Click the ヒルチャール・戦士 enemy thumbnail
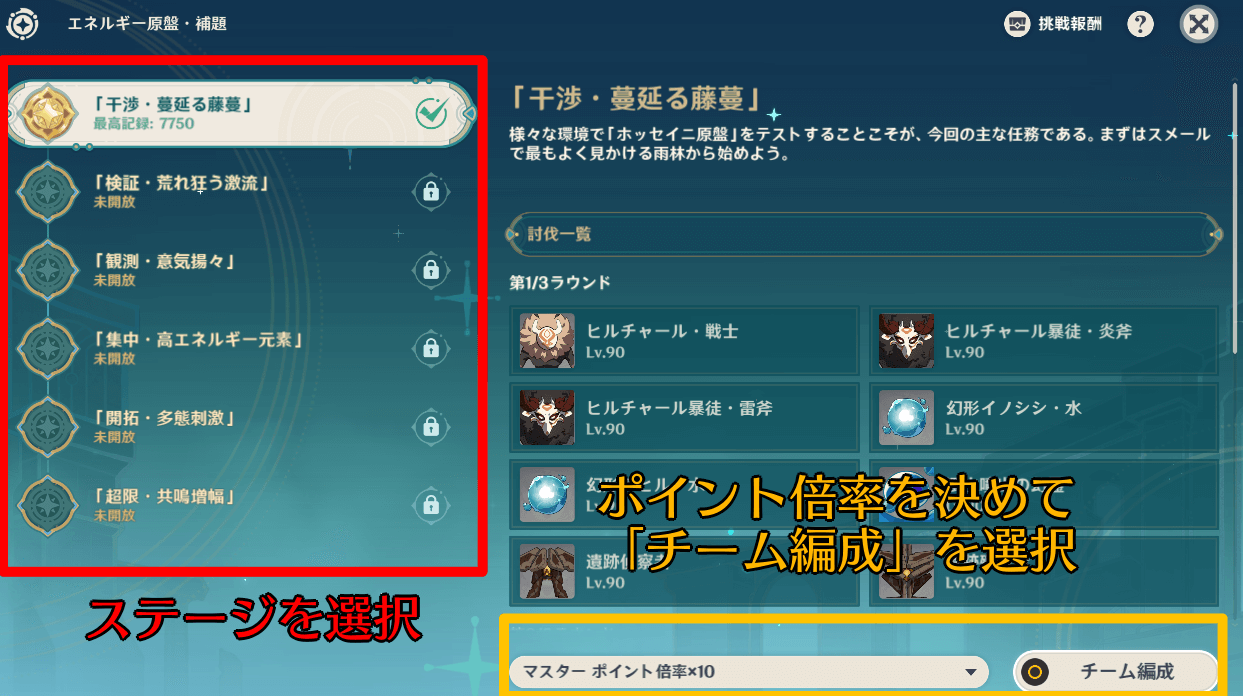The image size is (1243, 696). (547, 341)
